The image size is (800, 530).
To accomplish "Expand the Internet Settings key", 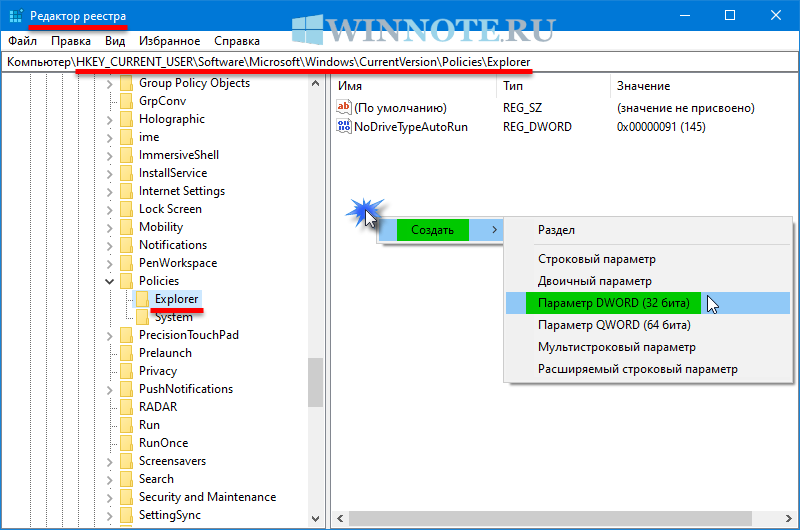I will tap(109, 191).
